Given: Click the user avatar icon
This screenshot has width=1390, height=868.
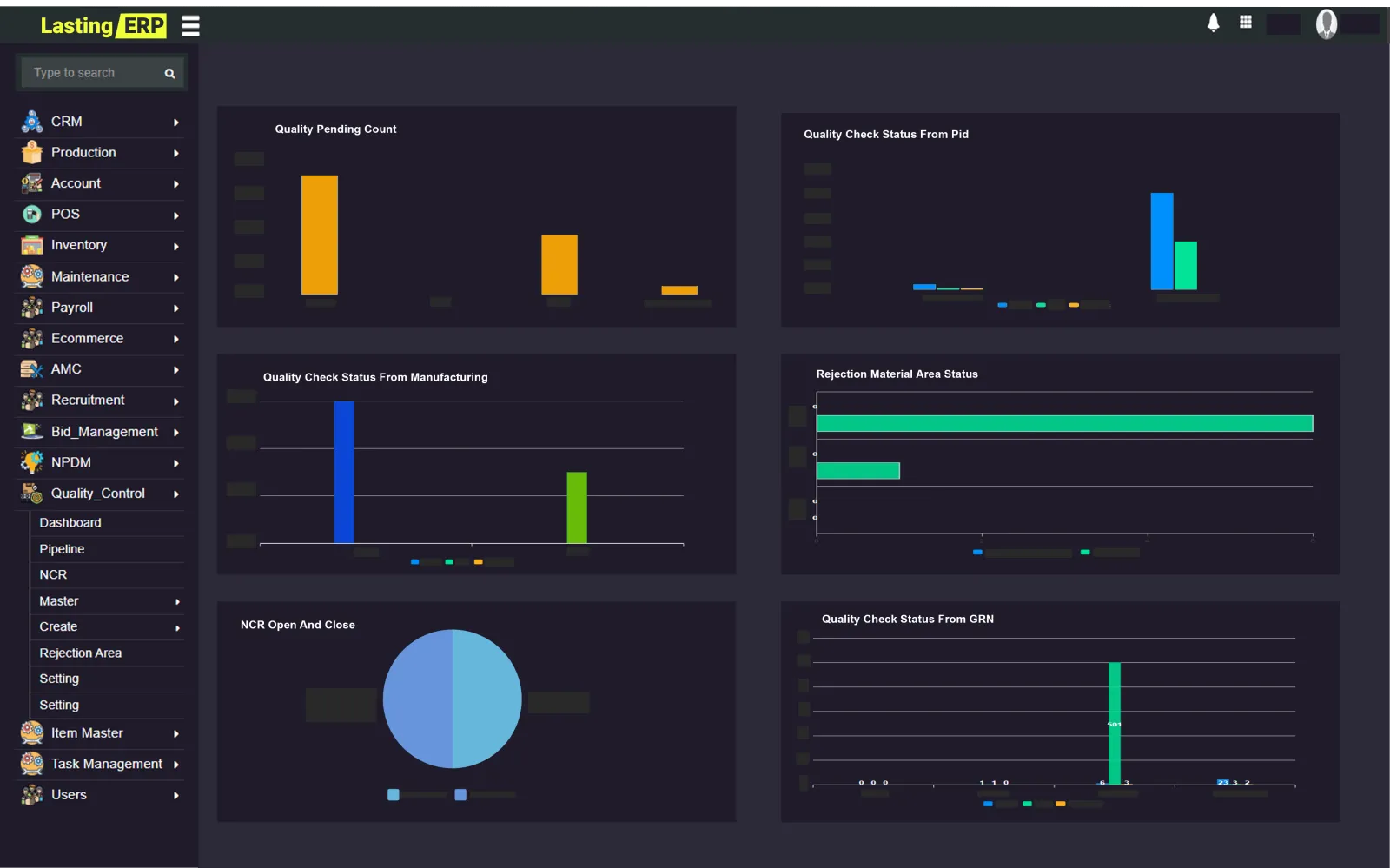Looking at the screenshot, I should 1326,24.
